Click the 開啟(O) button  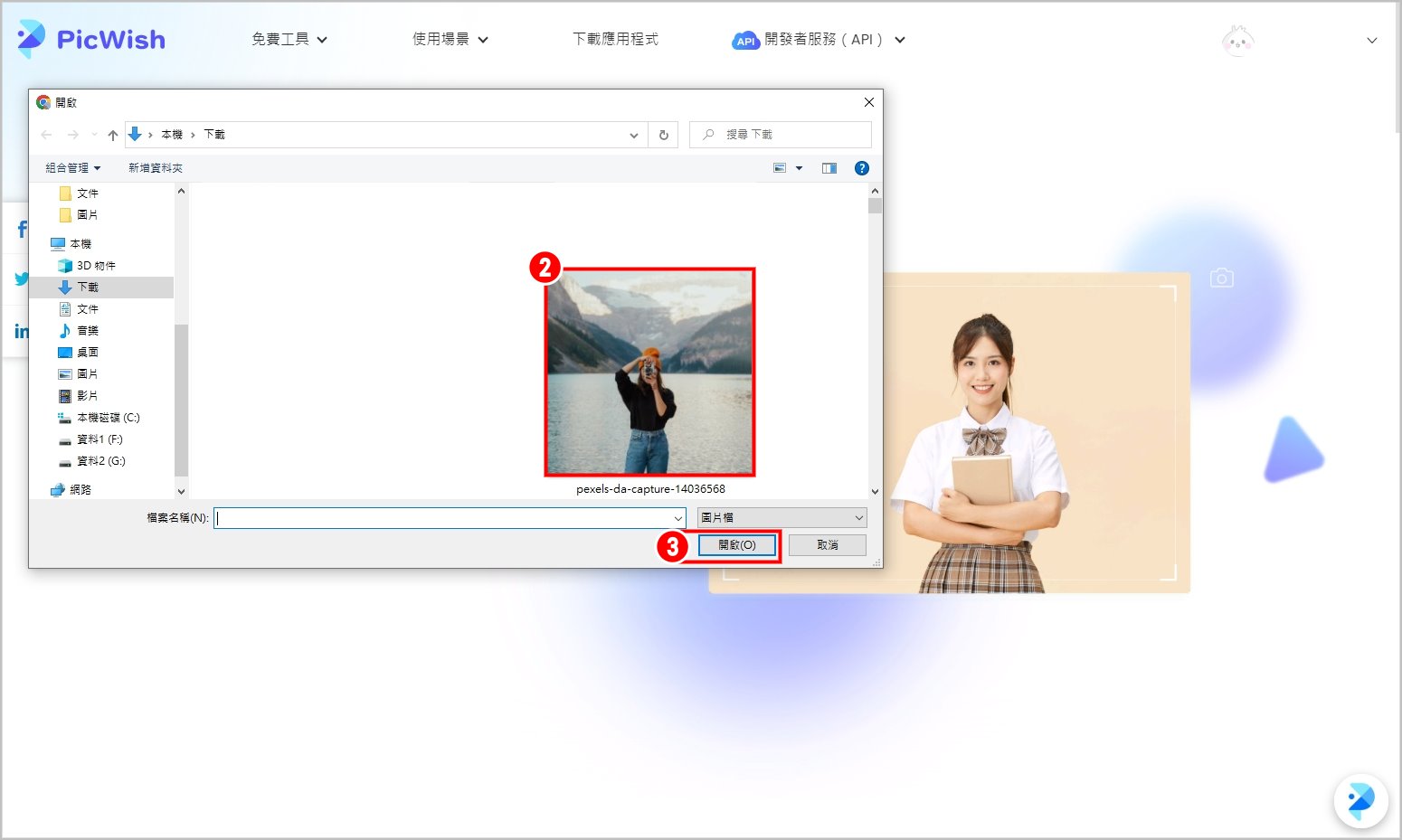737,545
